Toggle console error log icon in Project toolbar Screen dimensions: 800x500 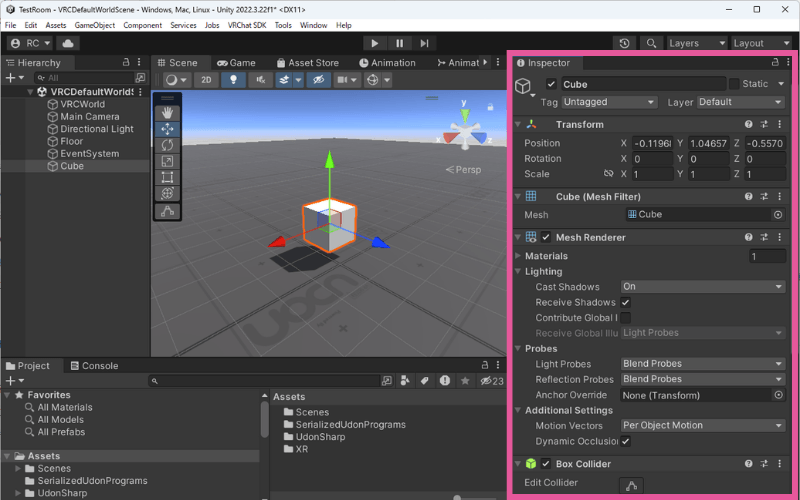point(445,381)
